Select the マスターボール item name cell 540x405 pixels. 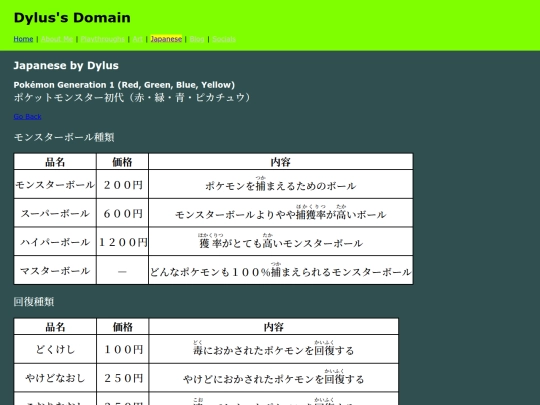click(55, 270)
